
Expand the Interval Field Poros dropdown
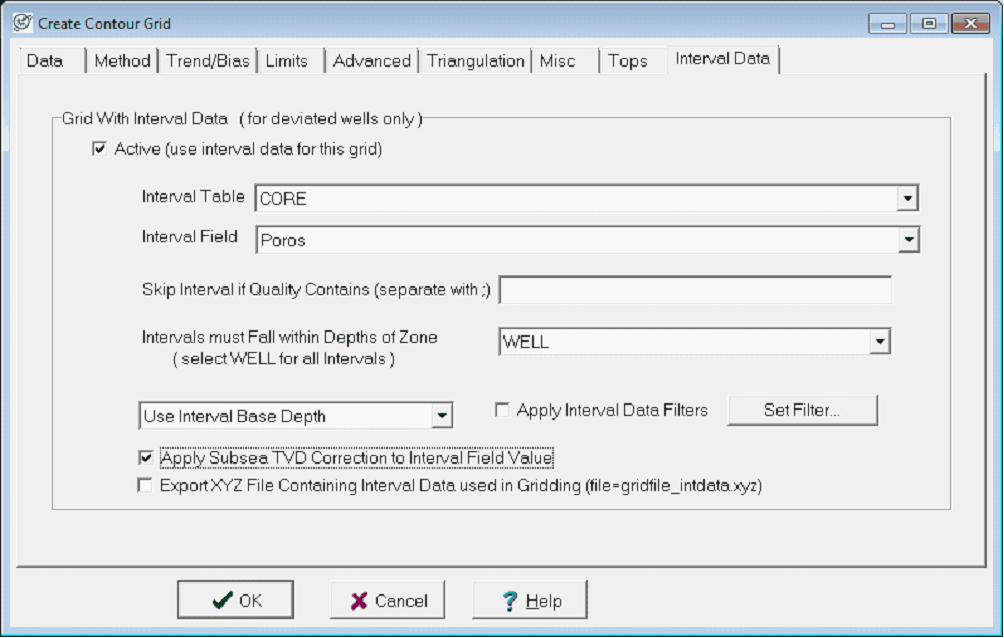tap(907, 239)
